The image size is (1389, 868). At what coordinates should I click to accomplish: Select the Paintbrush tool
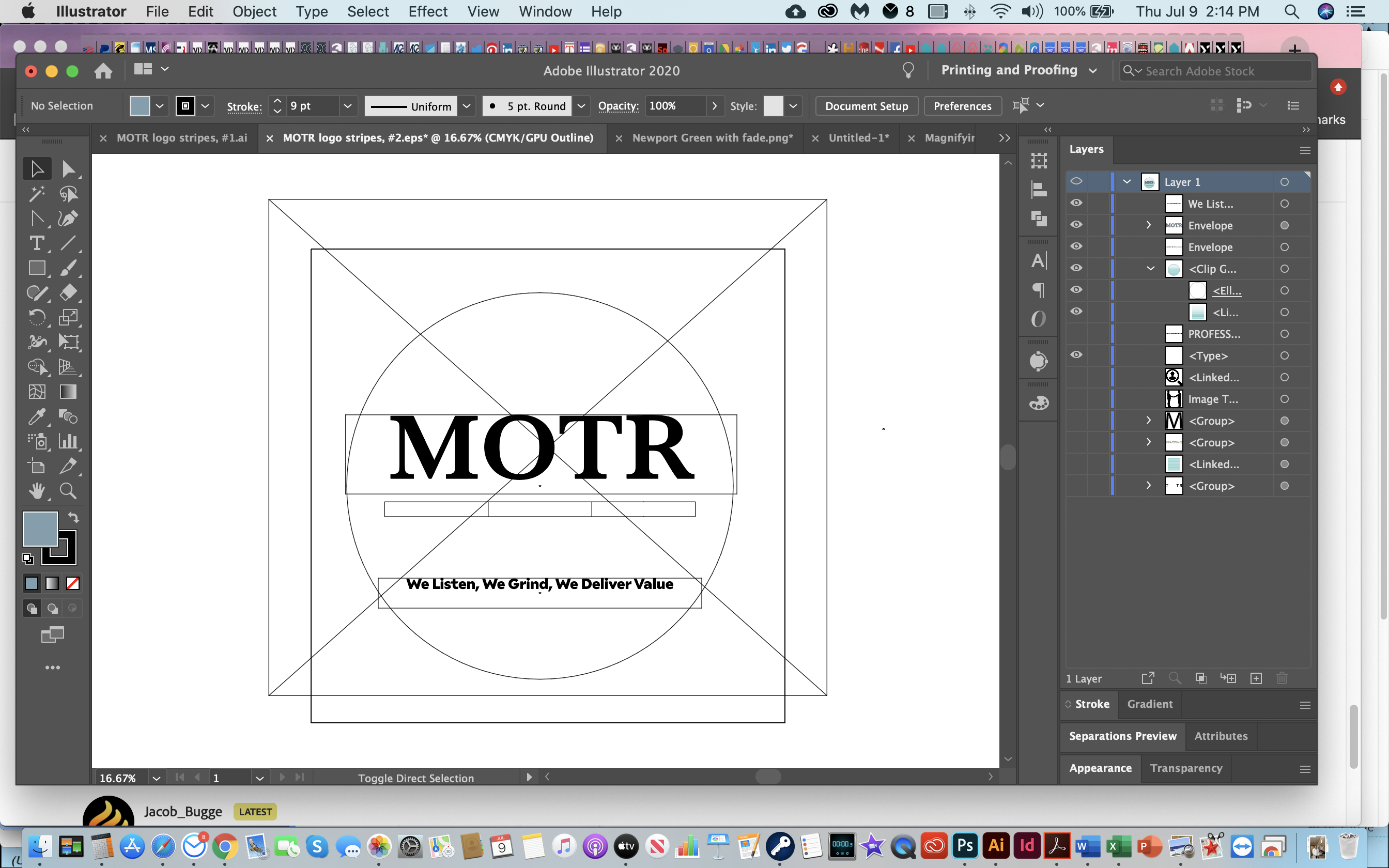68,268
